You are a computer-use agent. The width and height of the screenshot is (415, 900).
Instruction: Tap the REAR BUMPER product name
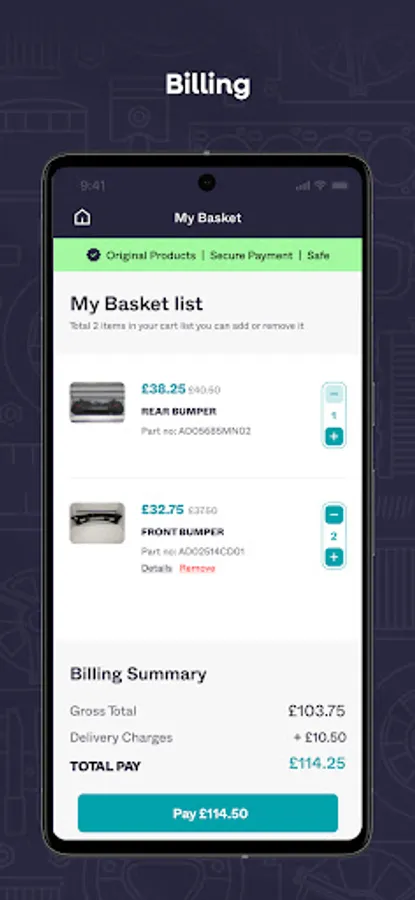point(179,412)
